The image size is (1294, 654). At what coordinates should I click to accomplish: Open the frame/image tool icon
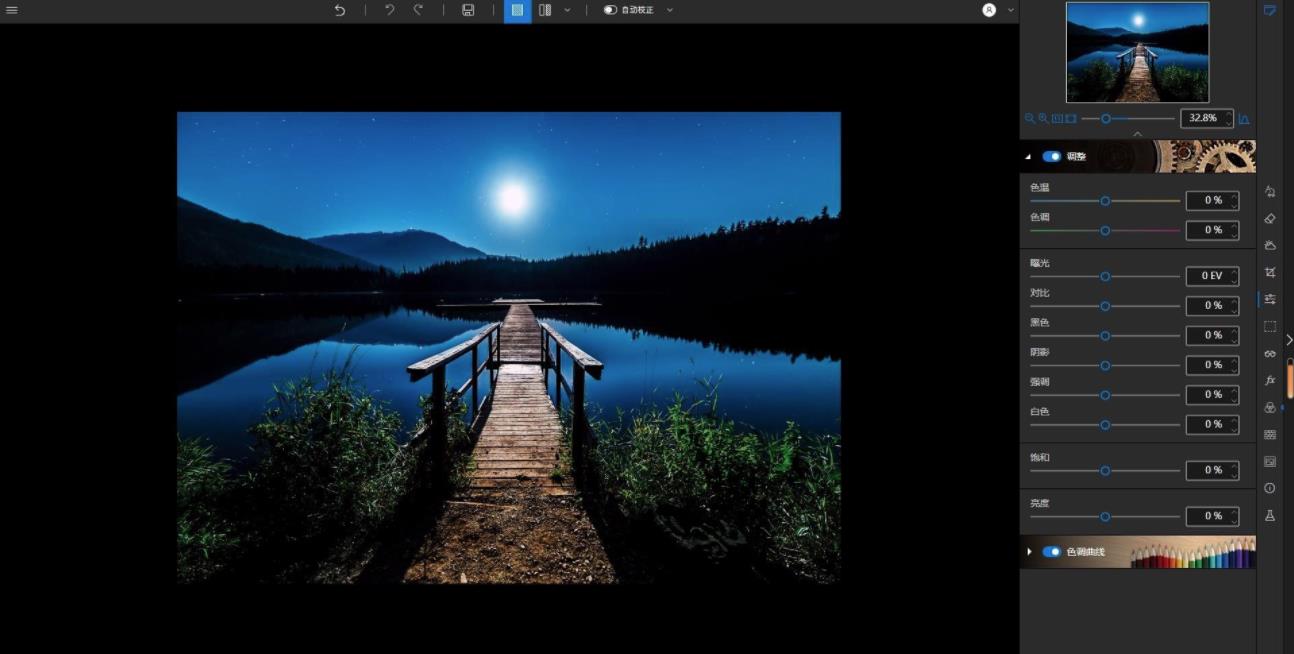click(1270, 462)
